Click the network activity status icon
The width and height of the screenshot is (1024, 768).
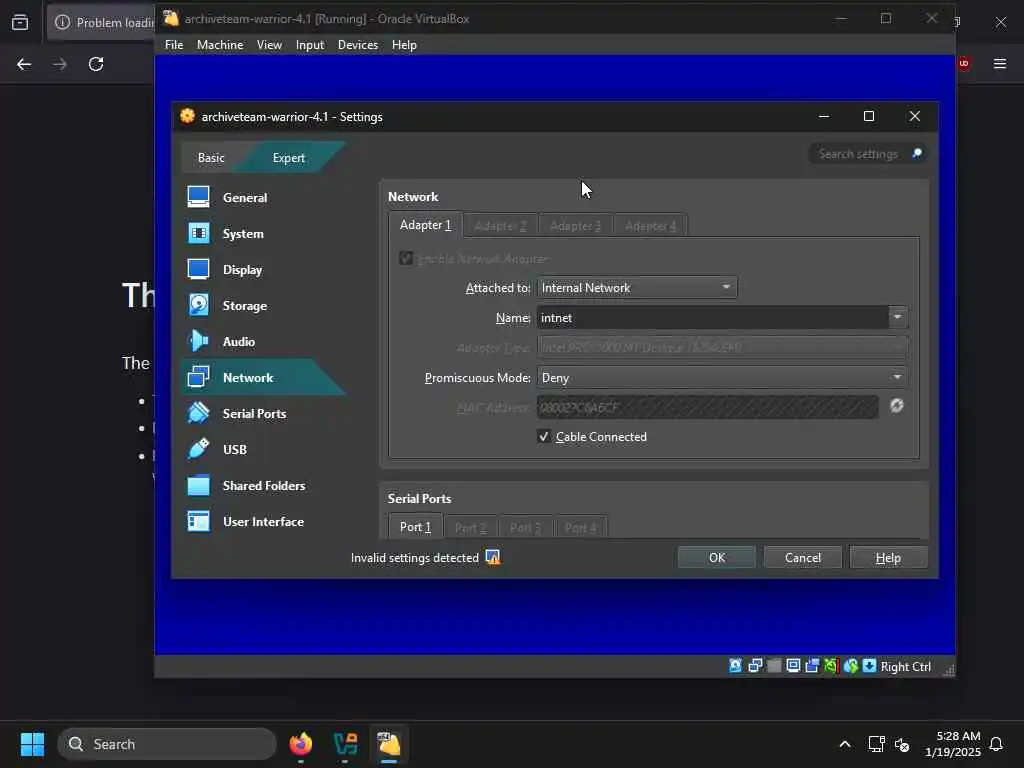pyautogui.click(x=755, y=665)
